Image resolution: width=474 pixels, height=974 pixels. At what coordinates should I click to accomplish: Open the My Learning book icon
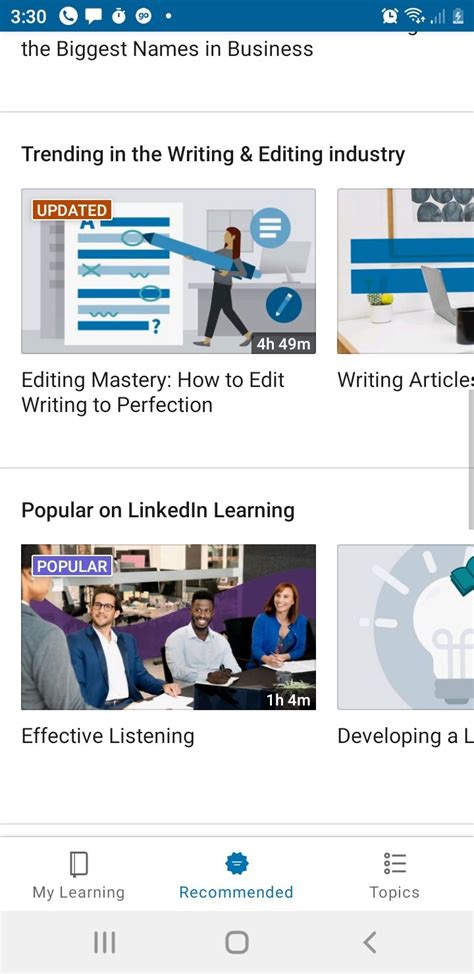pyautogui.click(x=78, y=864)
